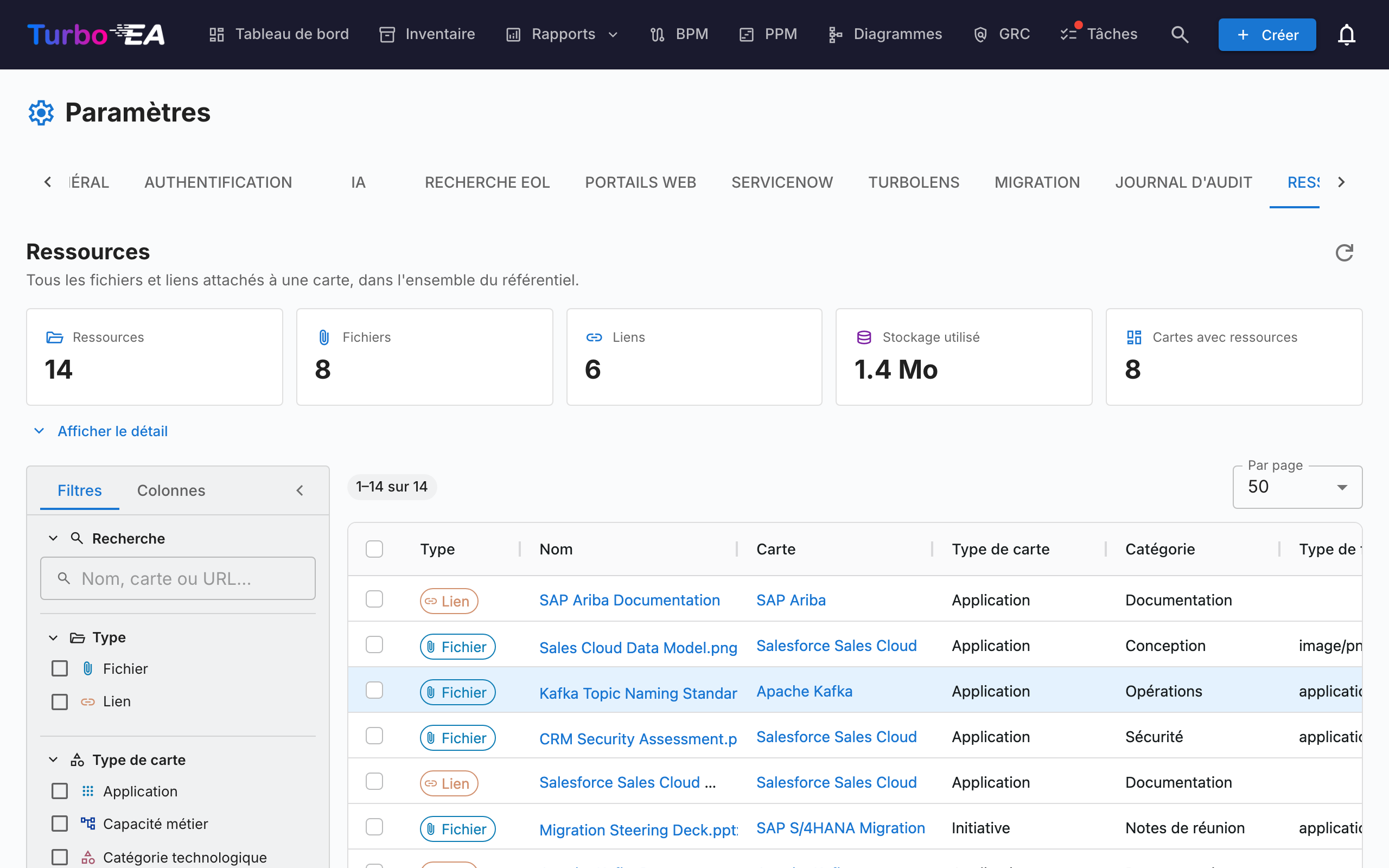Open the SAP S/4HANA Migration card
1389x868 pixels.
840,828
